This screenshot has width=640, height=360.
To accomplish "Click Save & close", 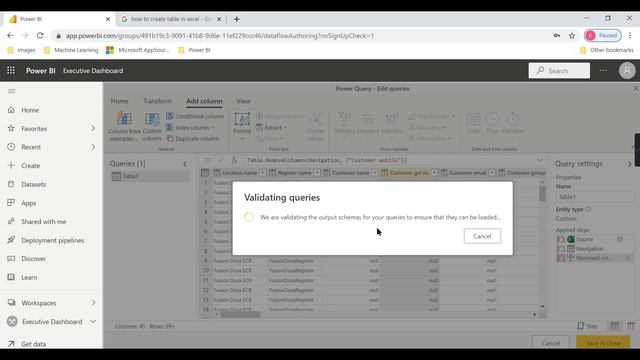I will (603, 343).
